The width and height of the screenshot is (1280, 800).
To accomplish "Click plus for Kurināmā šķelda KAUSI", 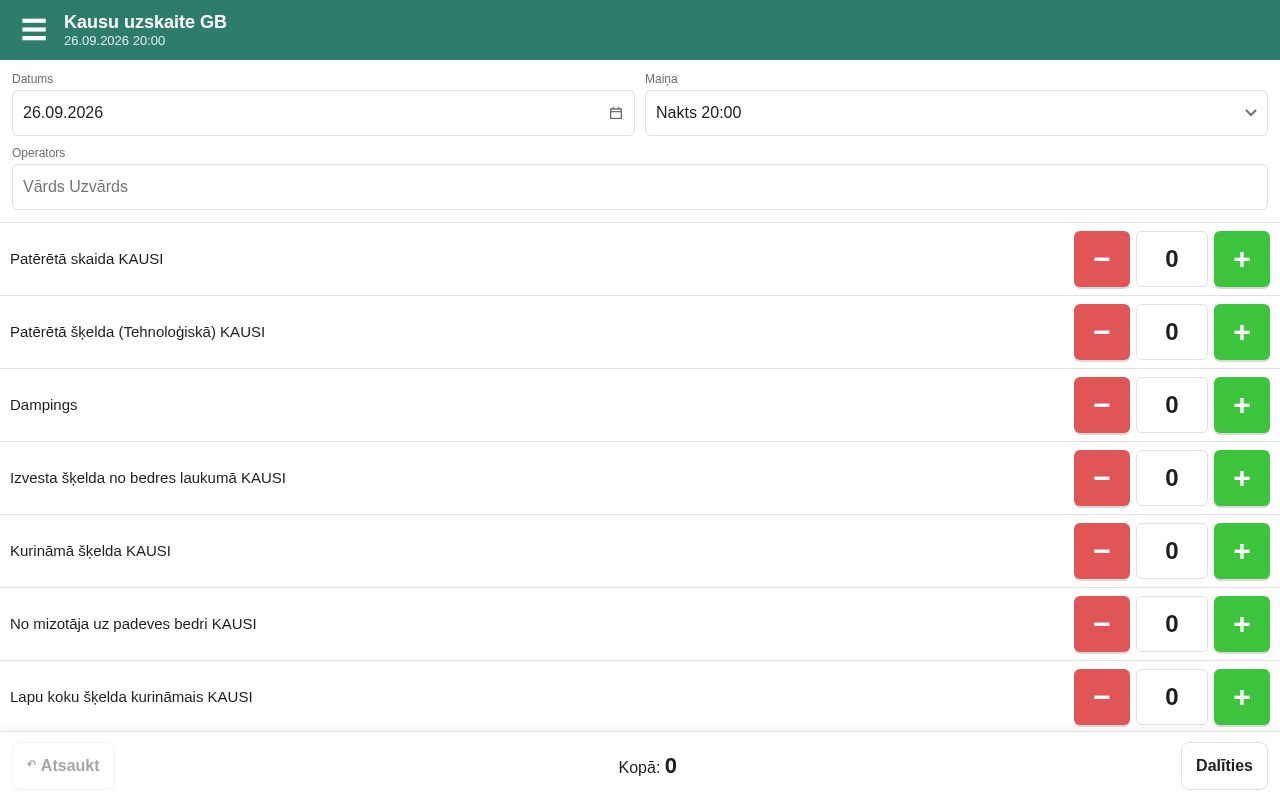I will coord(1242,551).
